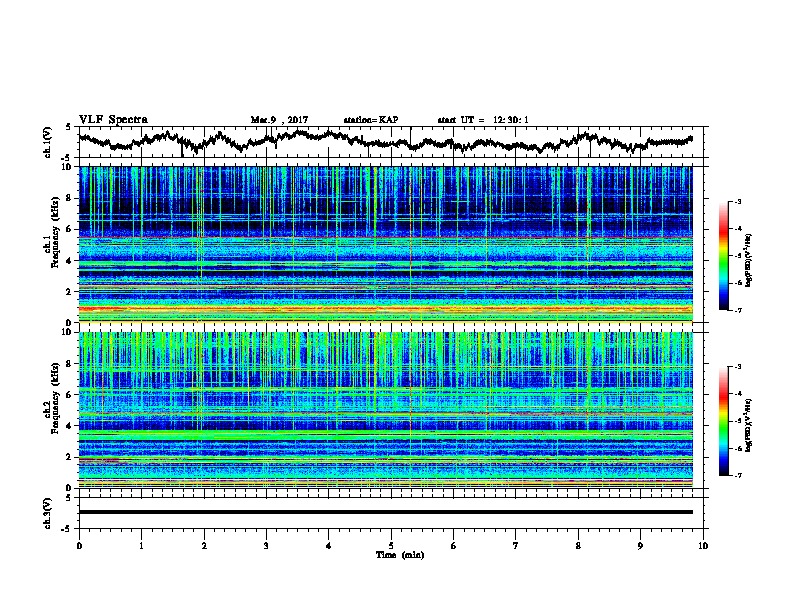Click the time axis tick label "3"

pos(266,546)
